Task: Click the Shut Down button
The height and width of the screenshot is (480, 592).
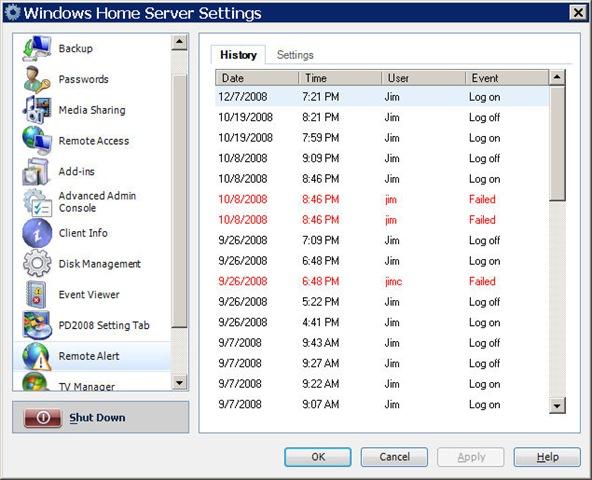Action: tap(100, 417)
